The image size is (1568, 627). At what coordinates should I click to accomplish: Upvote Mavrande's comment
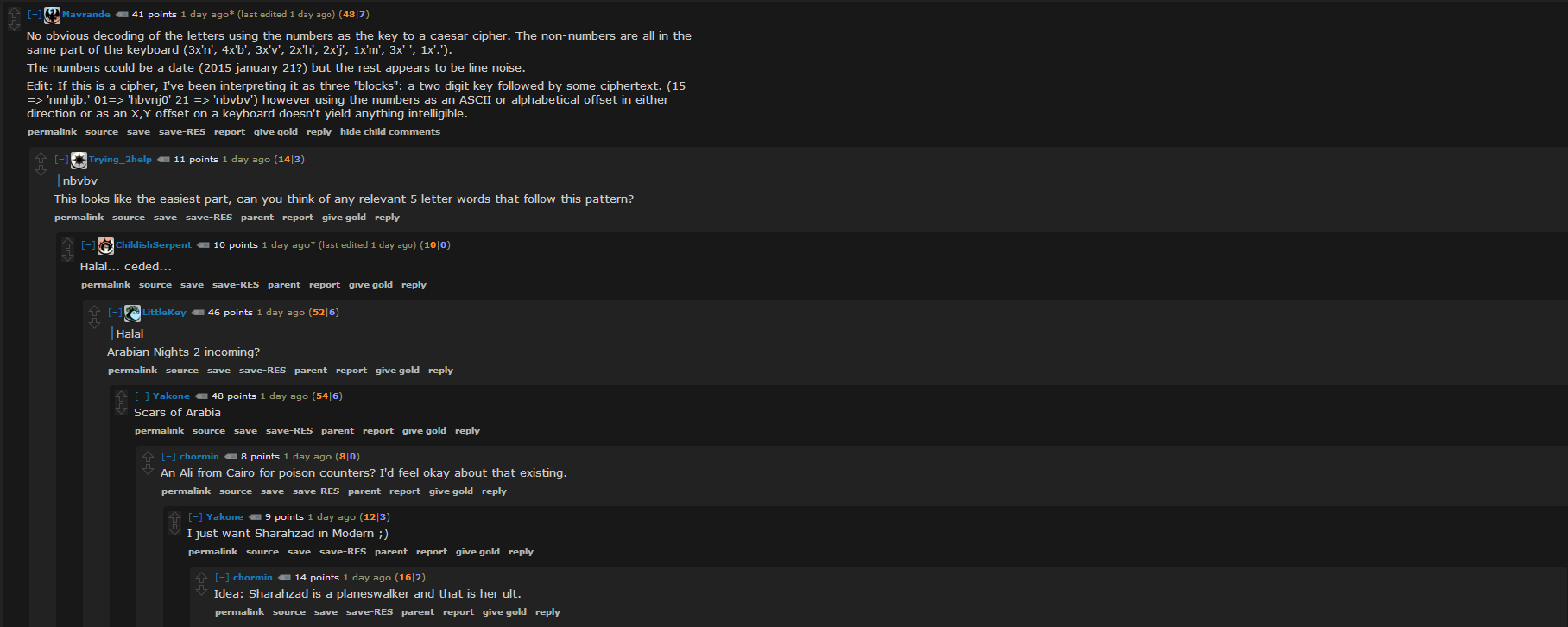tap(14, 12)
